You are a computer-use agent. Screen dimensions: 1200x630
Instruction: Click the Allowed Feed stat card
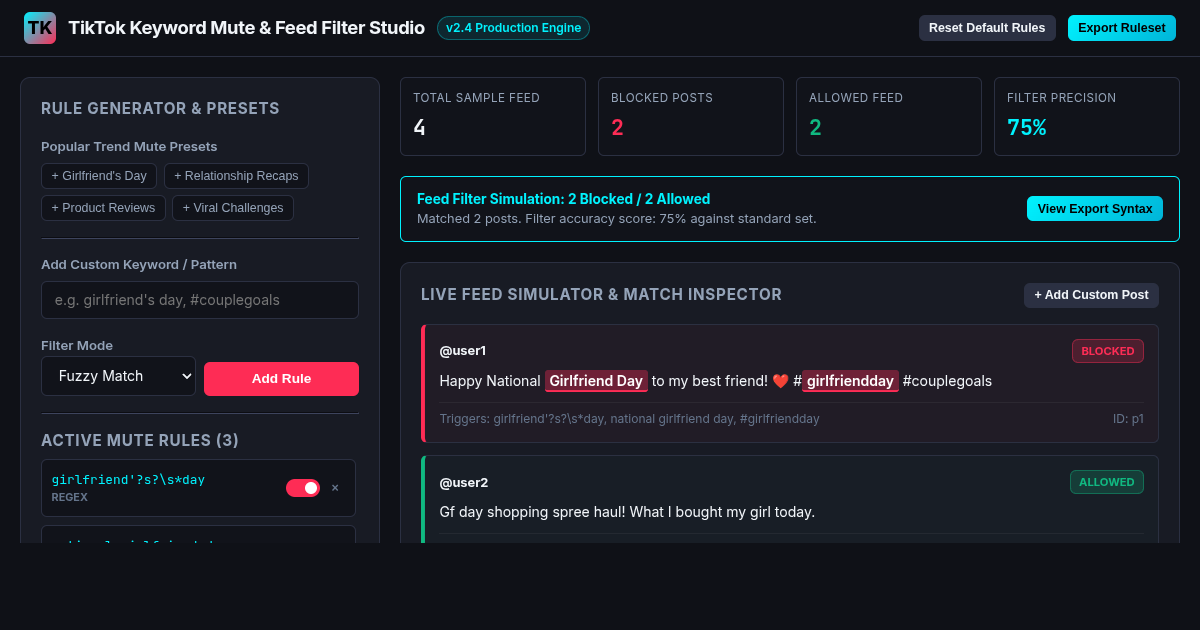click(x=889, y=117)
